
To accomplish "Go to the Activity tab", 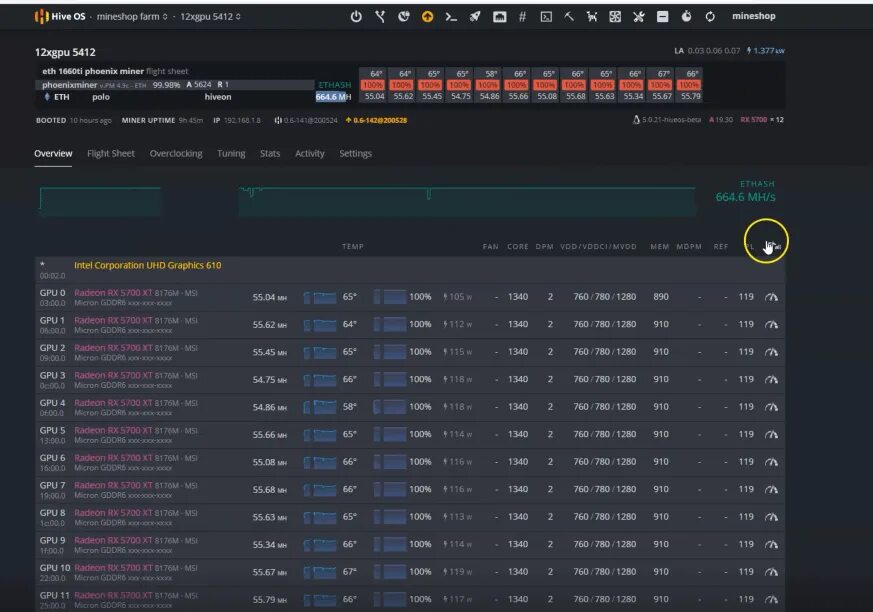I will click(x=310, y=154).
